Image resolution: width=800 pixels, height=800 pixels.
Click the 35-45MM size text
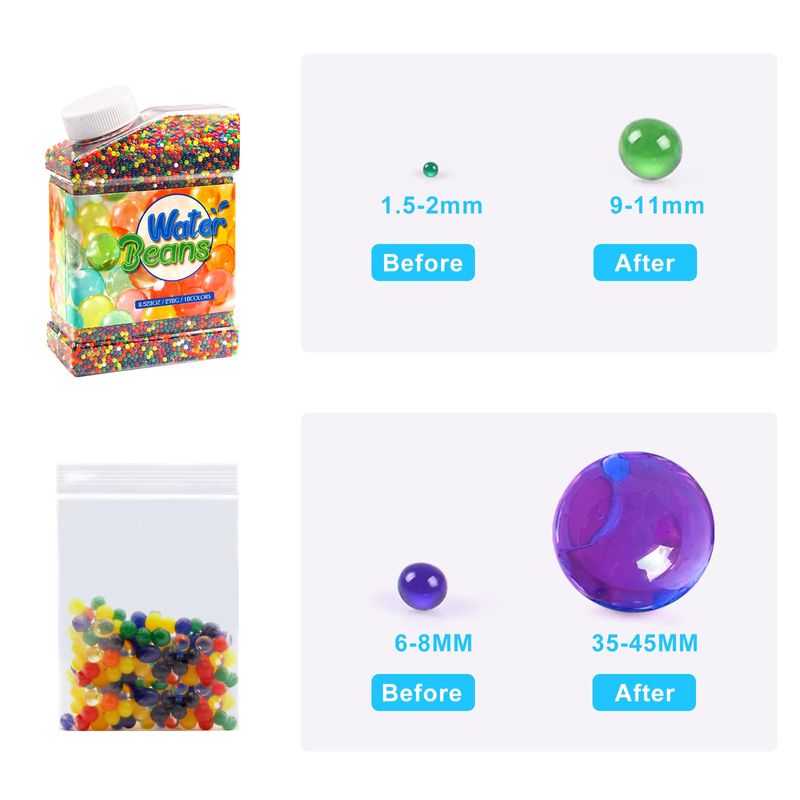[x=644, y=643]
